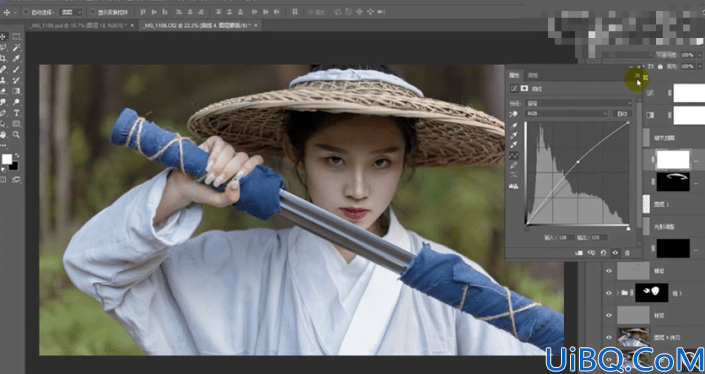Select the Eraser tool

point(3,91)
